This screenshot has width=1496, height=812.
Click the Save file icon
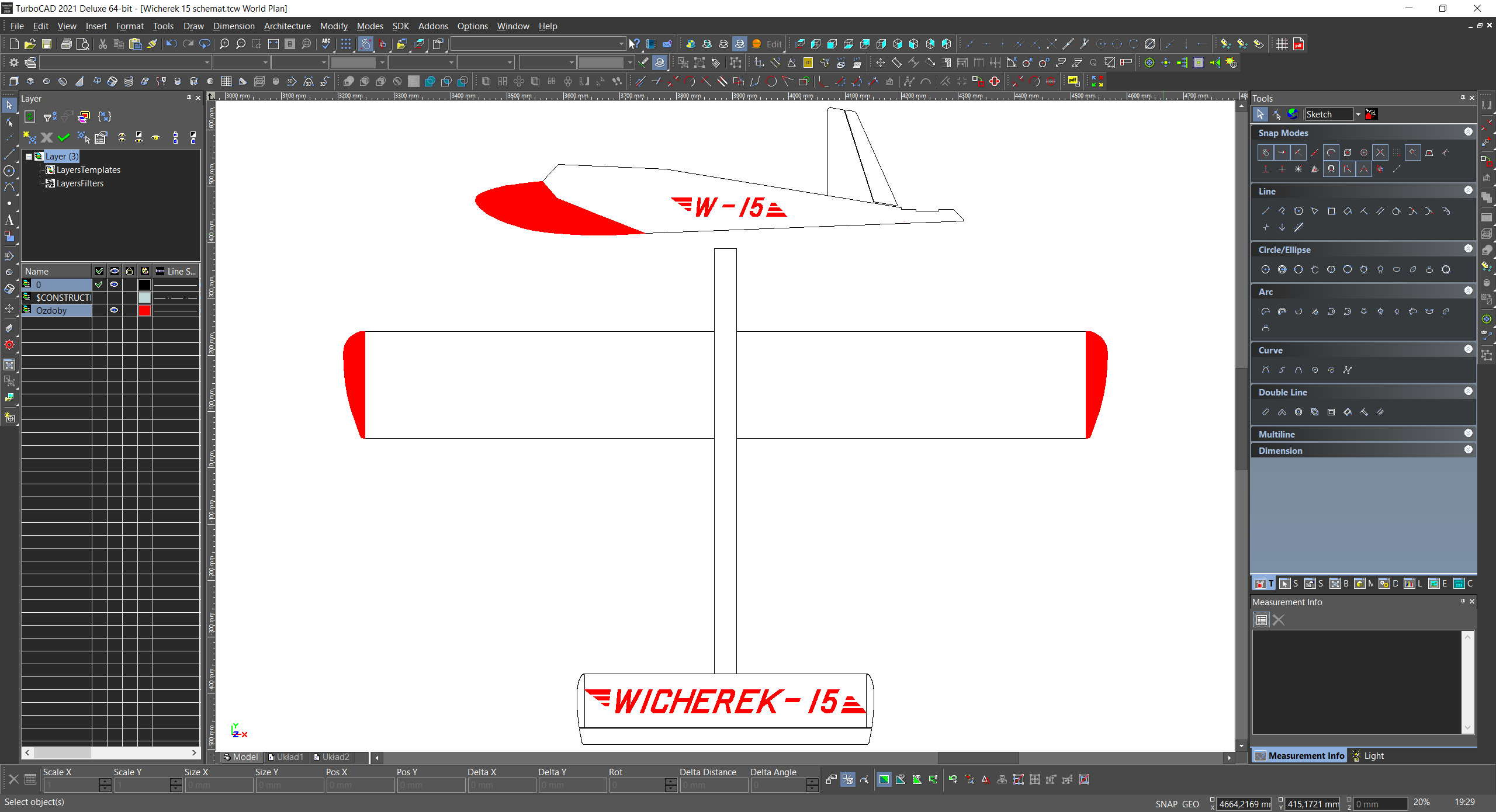(x=47, y=44)
